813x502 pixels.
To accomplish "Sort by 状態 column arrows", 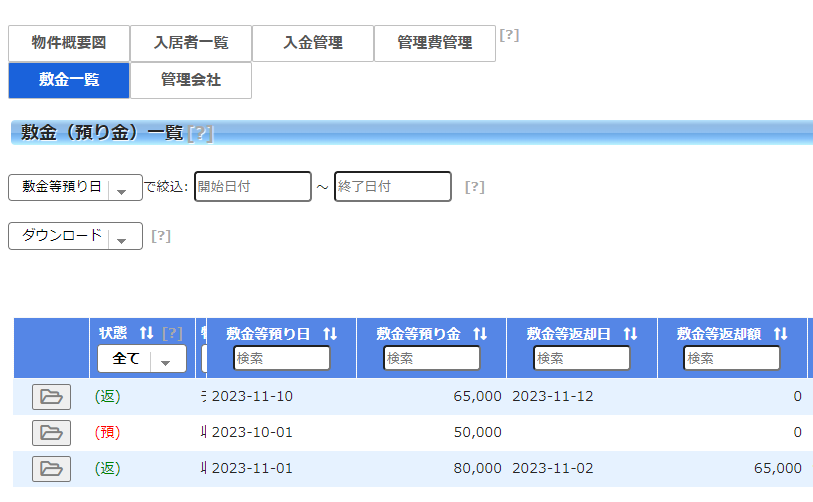I will coord(147,333).
